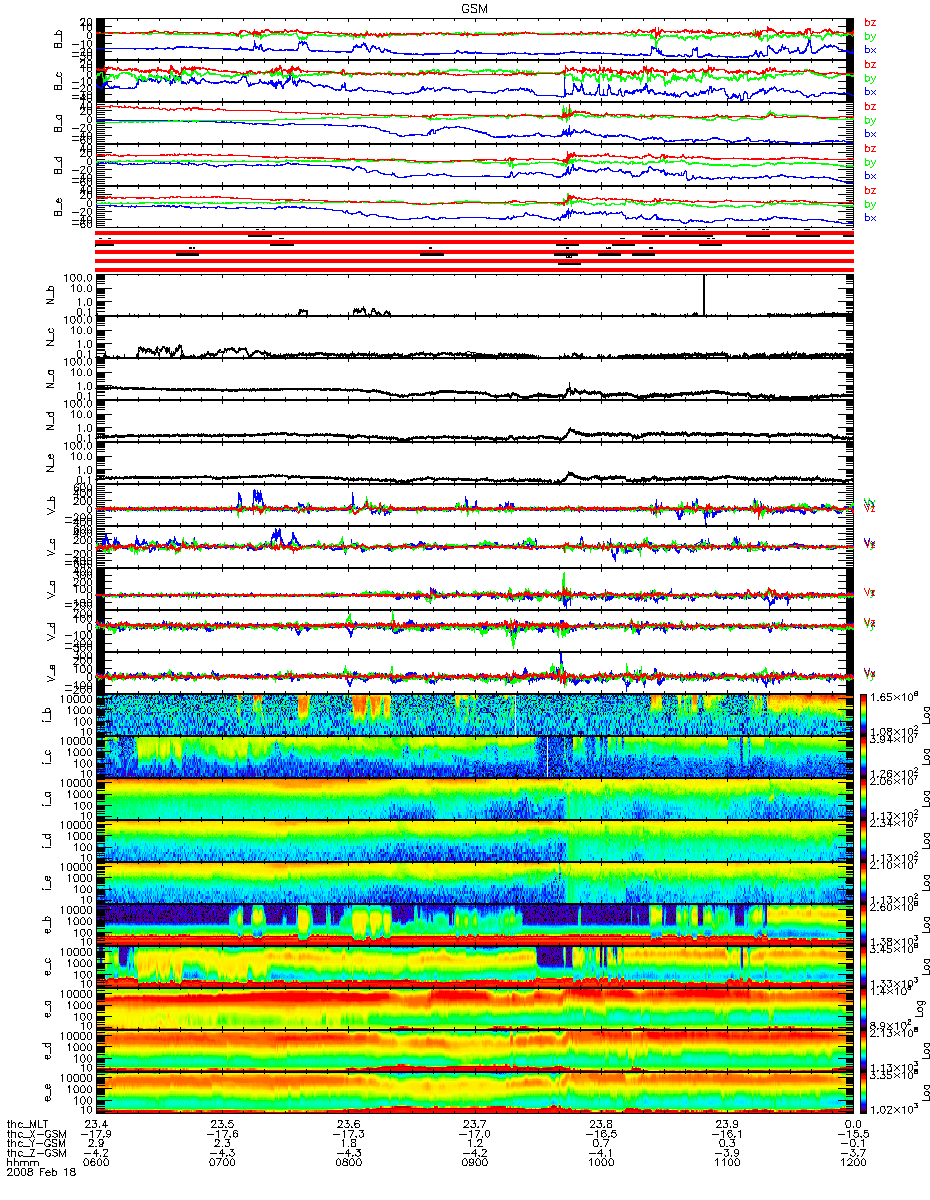Click the bx legend label of B_e panel
The width and height of the screenshot is (930, 1200).
coord(870,217)
